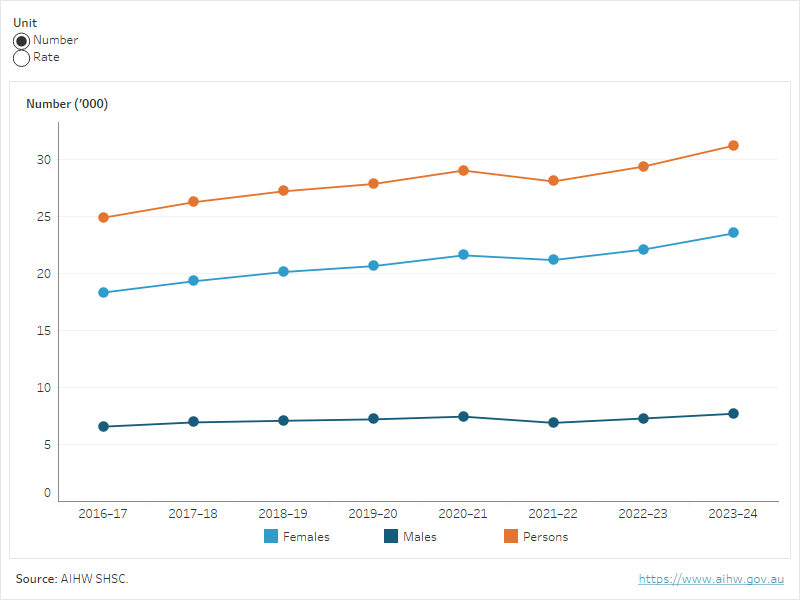
Task: Click the Persons data point for 2023–24
Action: click(x=733, y=146)
